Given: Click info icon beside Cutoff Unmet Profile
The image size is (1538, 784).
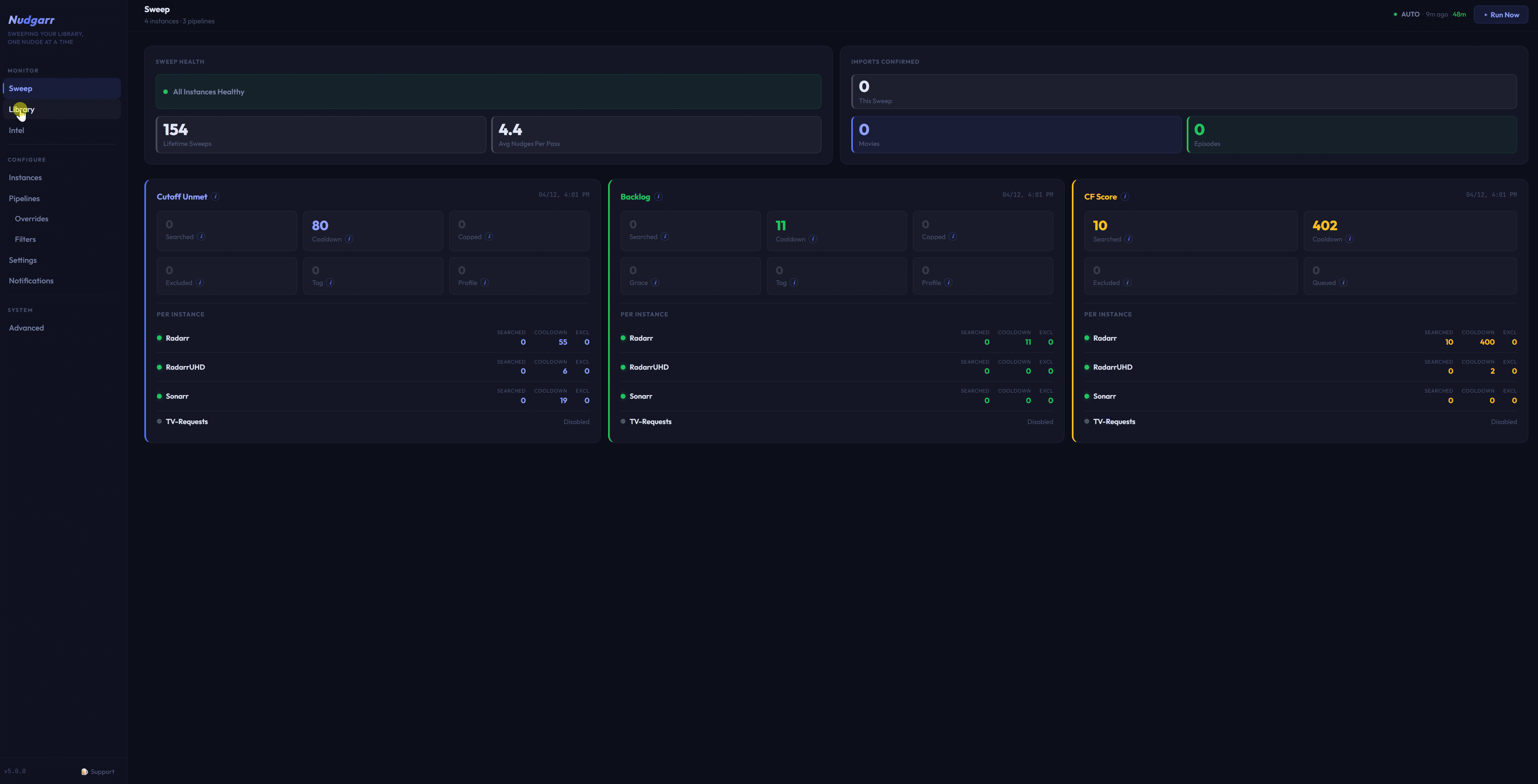Looking at the screenshot, I should [485, 283].
